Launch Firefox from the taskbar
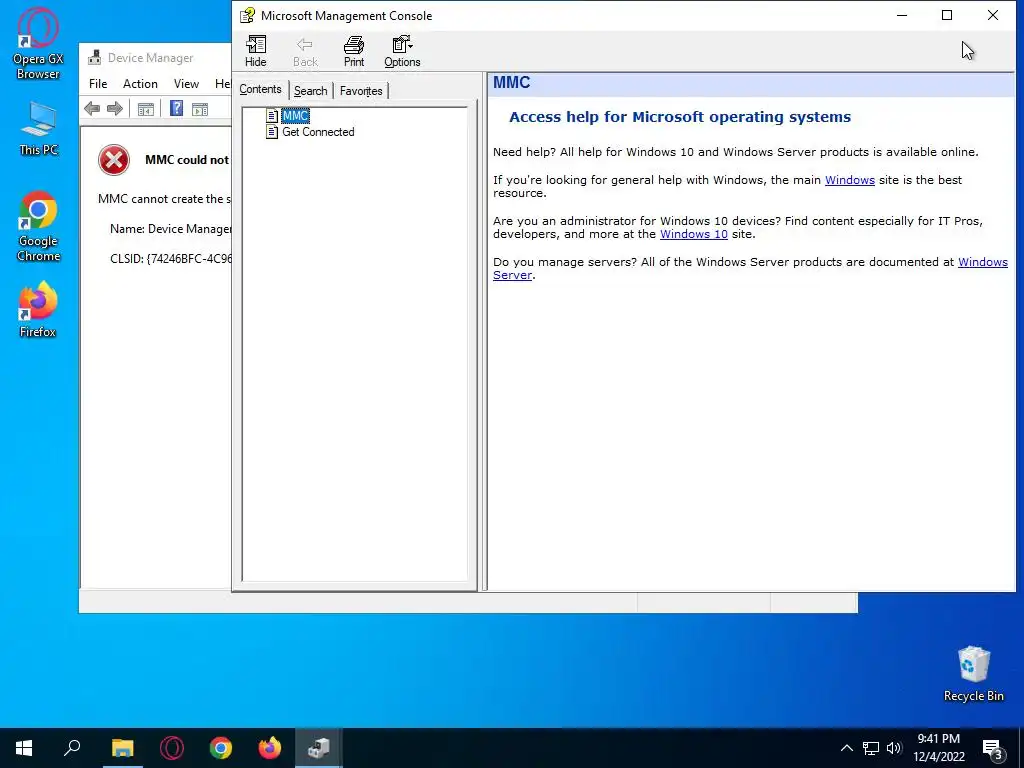 270,748
